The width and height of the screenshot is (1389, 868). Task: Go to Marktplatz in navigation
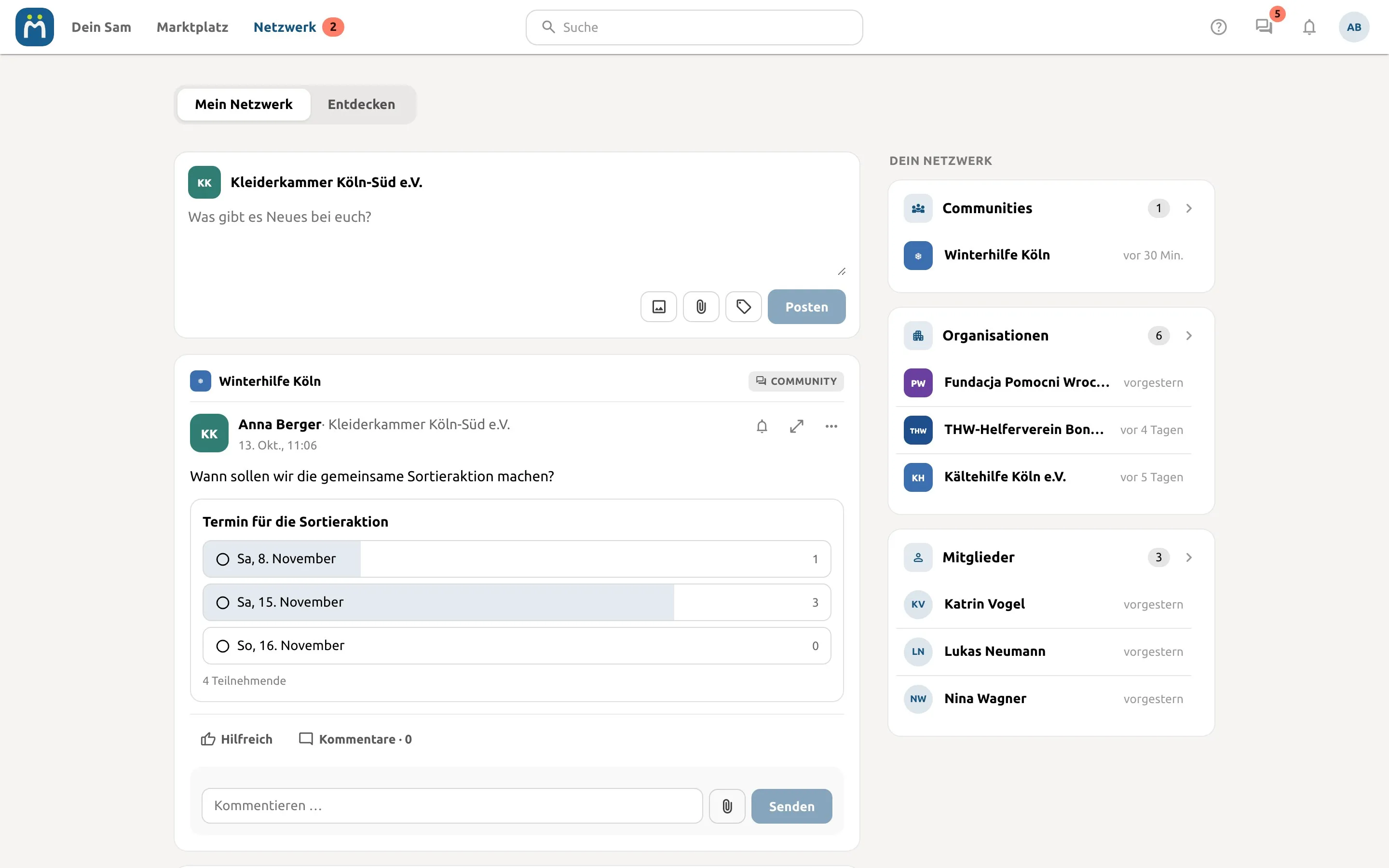pyautogui.click(x=192, y=27)
